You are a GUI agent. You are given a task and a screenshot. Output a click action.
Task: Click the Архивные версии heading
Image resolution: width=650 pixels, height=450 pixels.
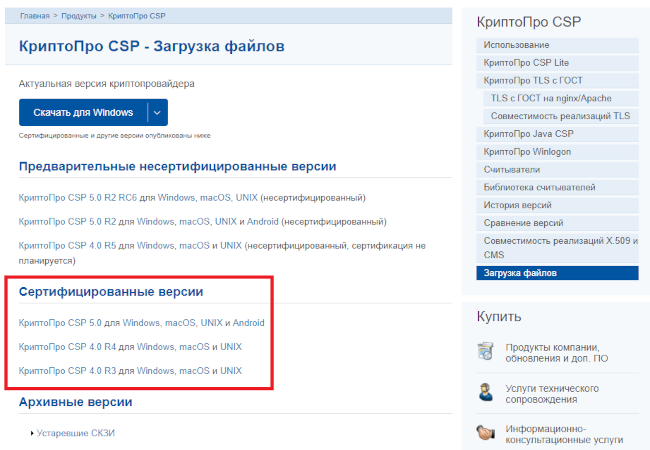point(75,402)
